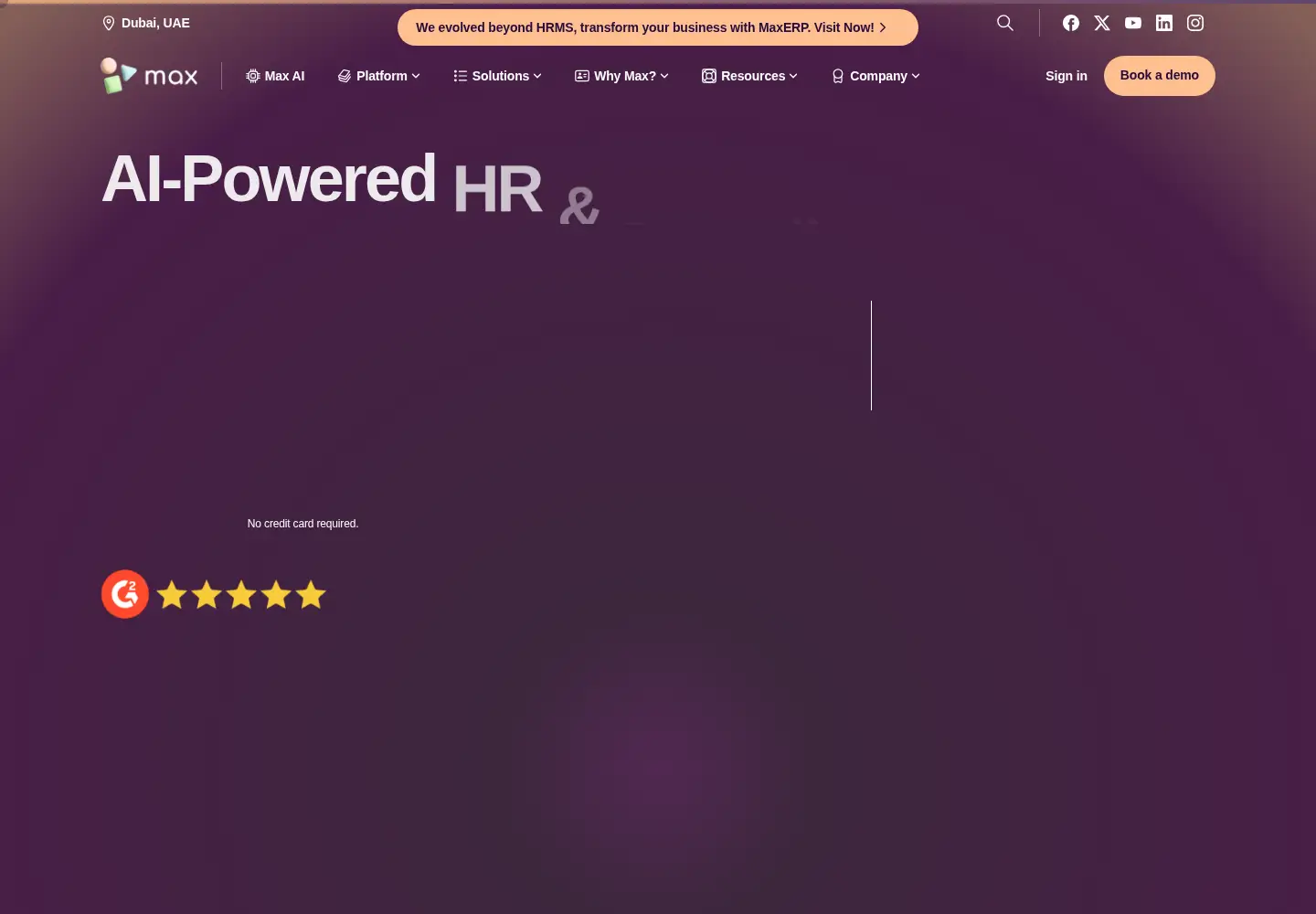The width and height of the screenshot is (1316, 914).
Task: Click the Company award icon
Action: [838, 76]
